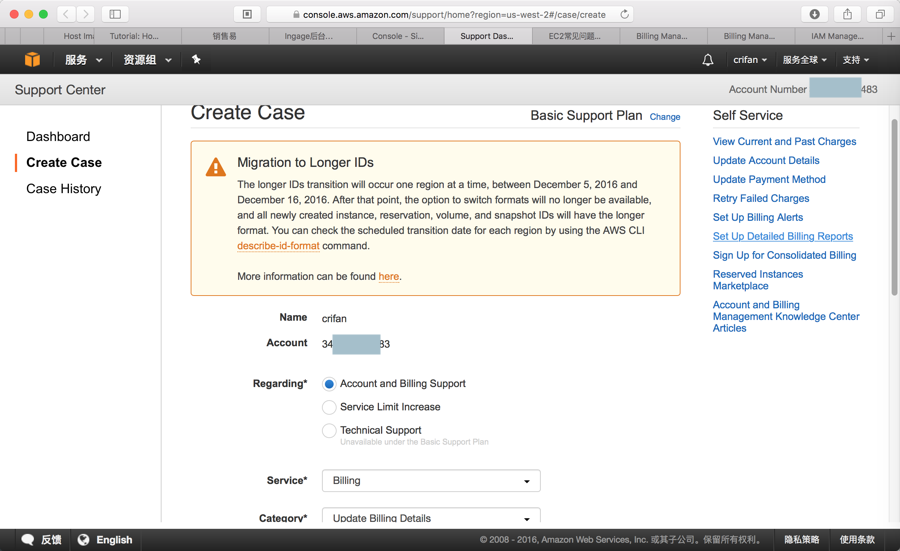Select Technical Support radio button
Screen dimensions: 900x551
click(329, 431)
